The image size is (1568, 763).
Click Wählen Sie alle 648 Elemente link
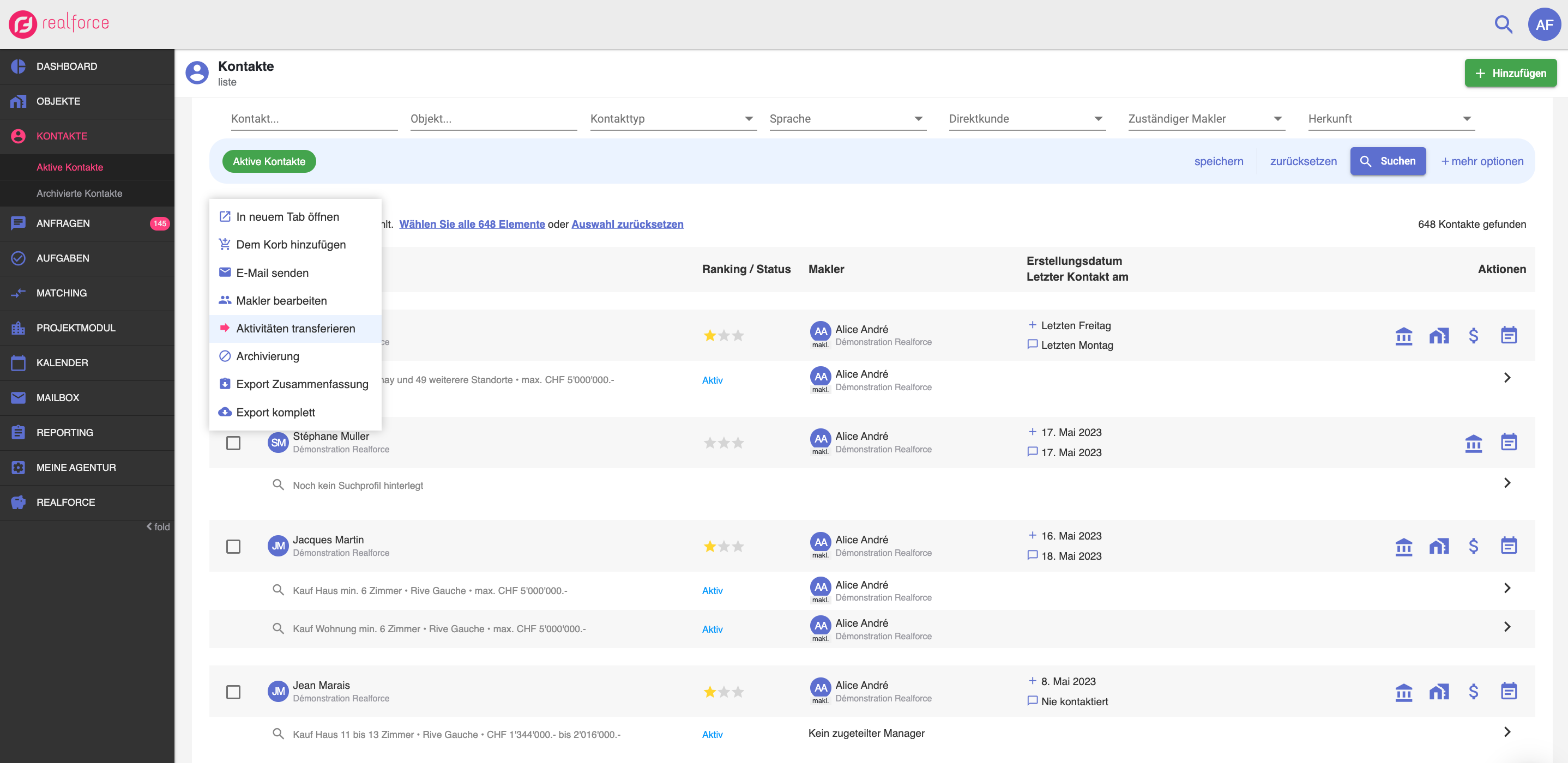point(472,224)
